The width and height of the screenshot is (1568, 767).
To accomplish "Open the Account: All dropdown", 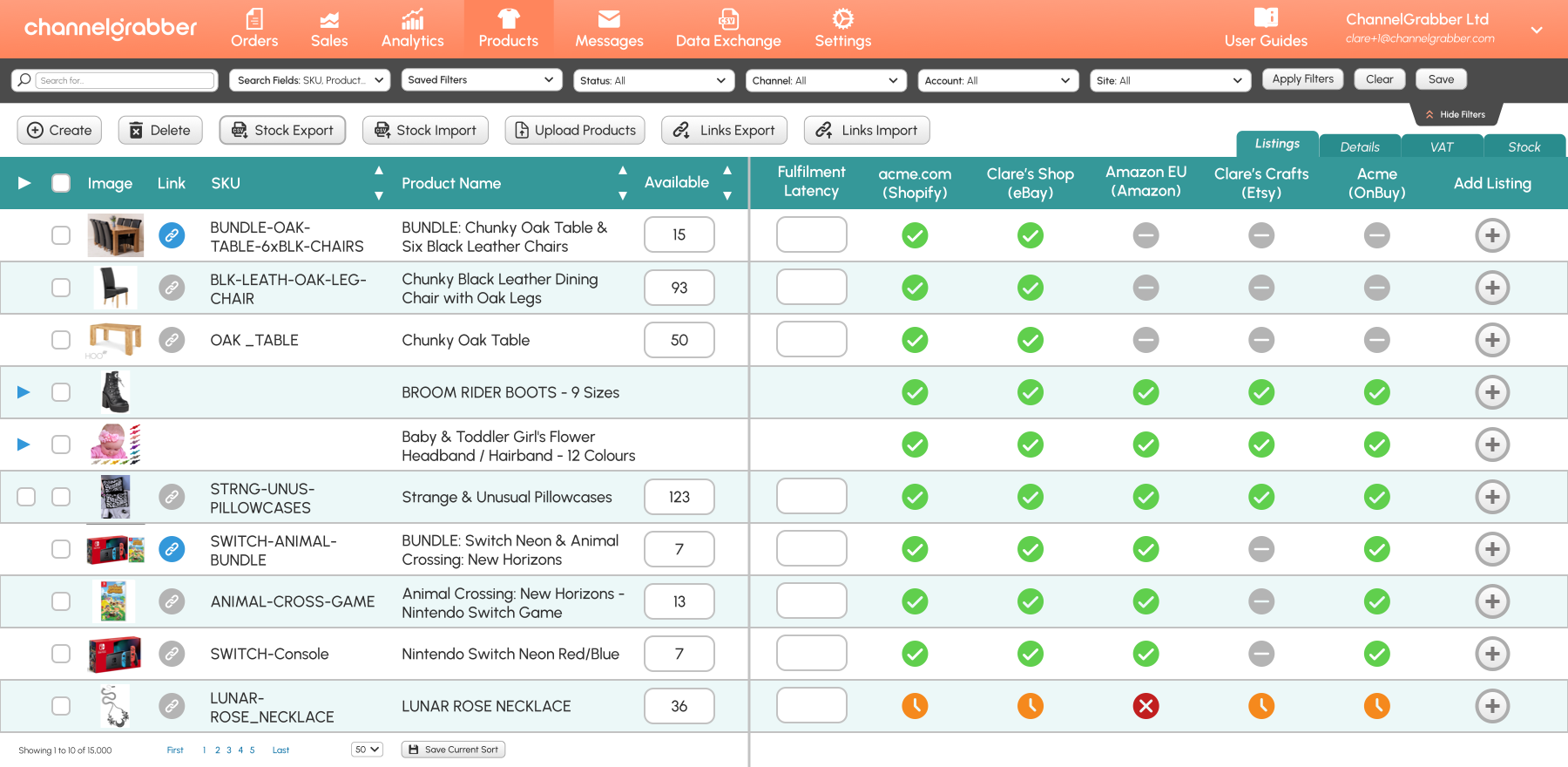I will pos(998,80).
